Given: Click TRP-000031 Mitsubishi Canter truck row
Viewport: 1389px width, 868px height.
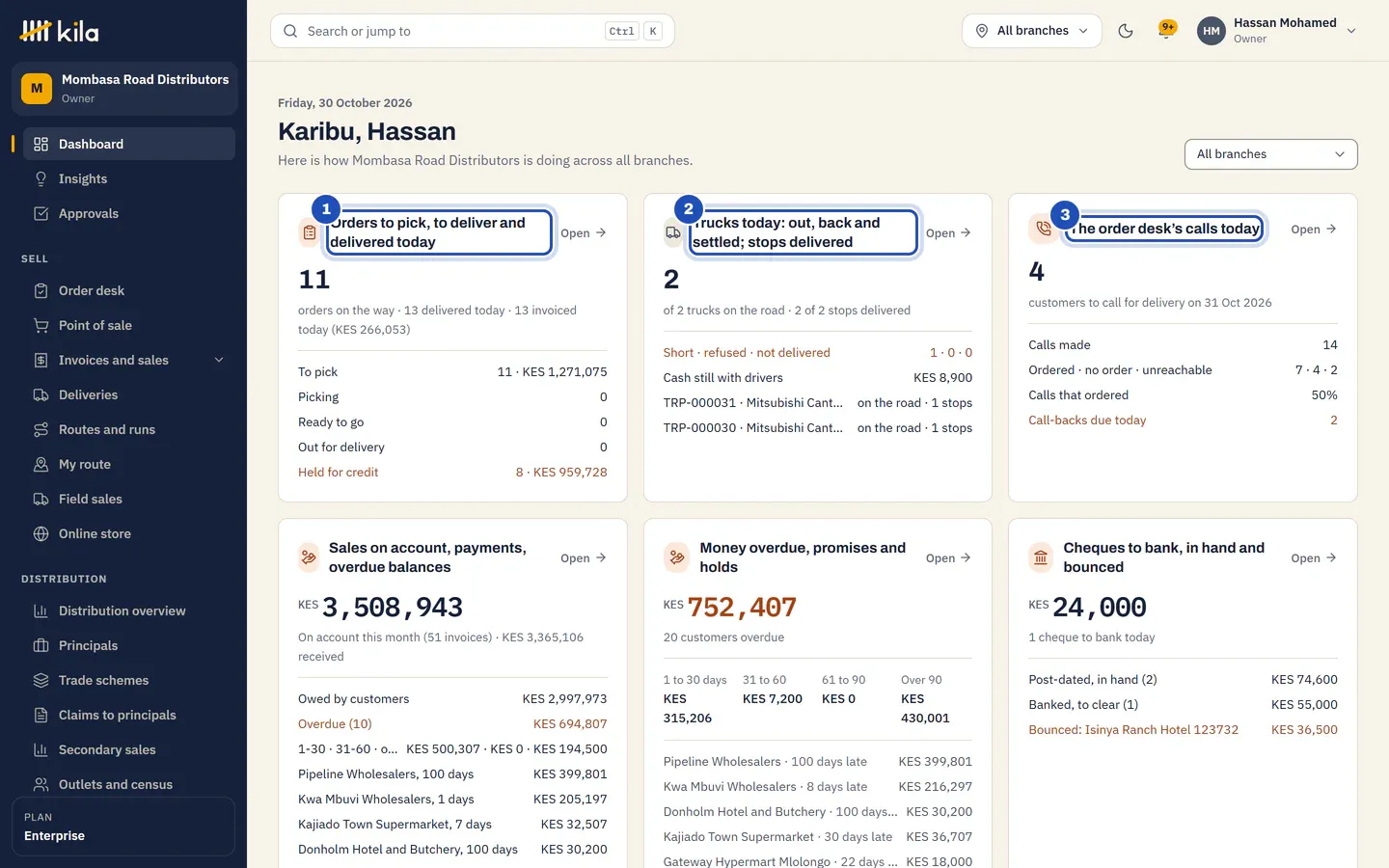Looking at the screenshot, I should coord(817,402).
